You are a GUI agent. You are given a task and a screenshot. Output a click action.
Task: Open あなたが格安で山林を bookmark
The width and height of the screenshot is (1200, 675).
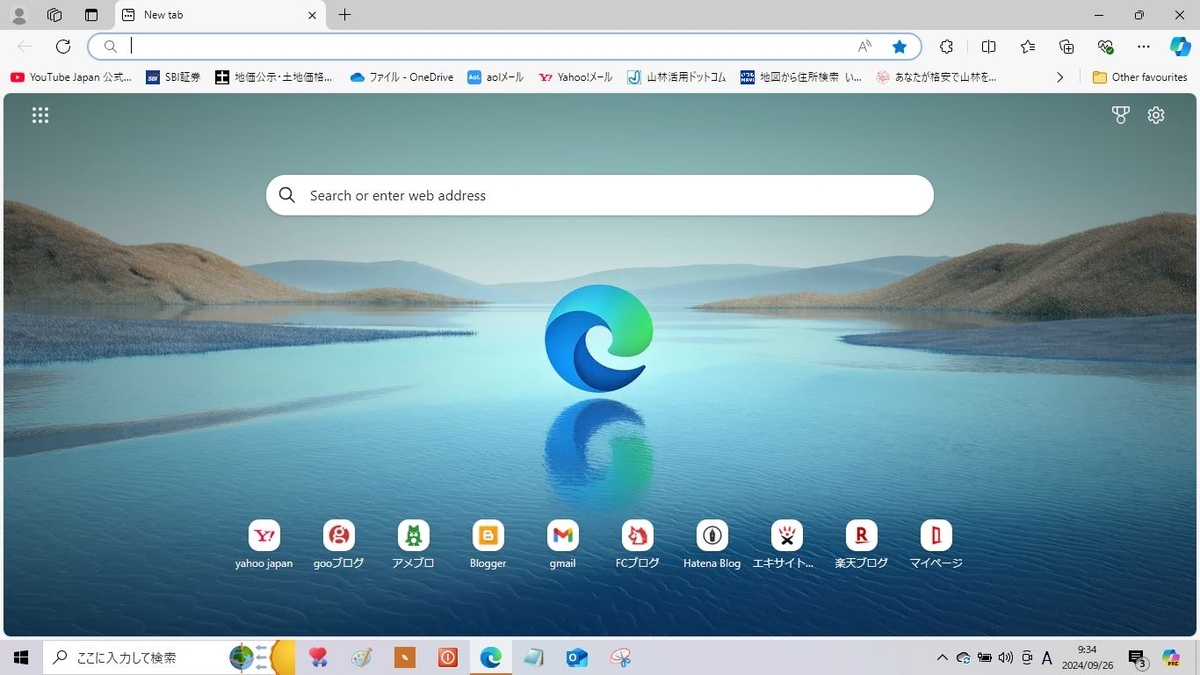pyautogui.click(x=936, y=77)
